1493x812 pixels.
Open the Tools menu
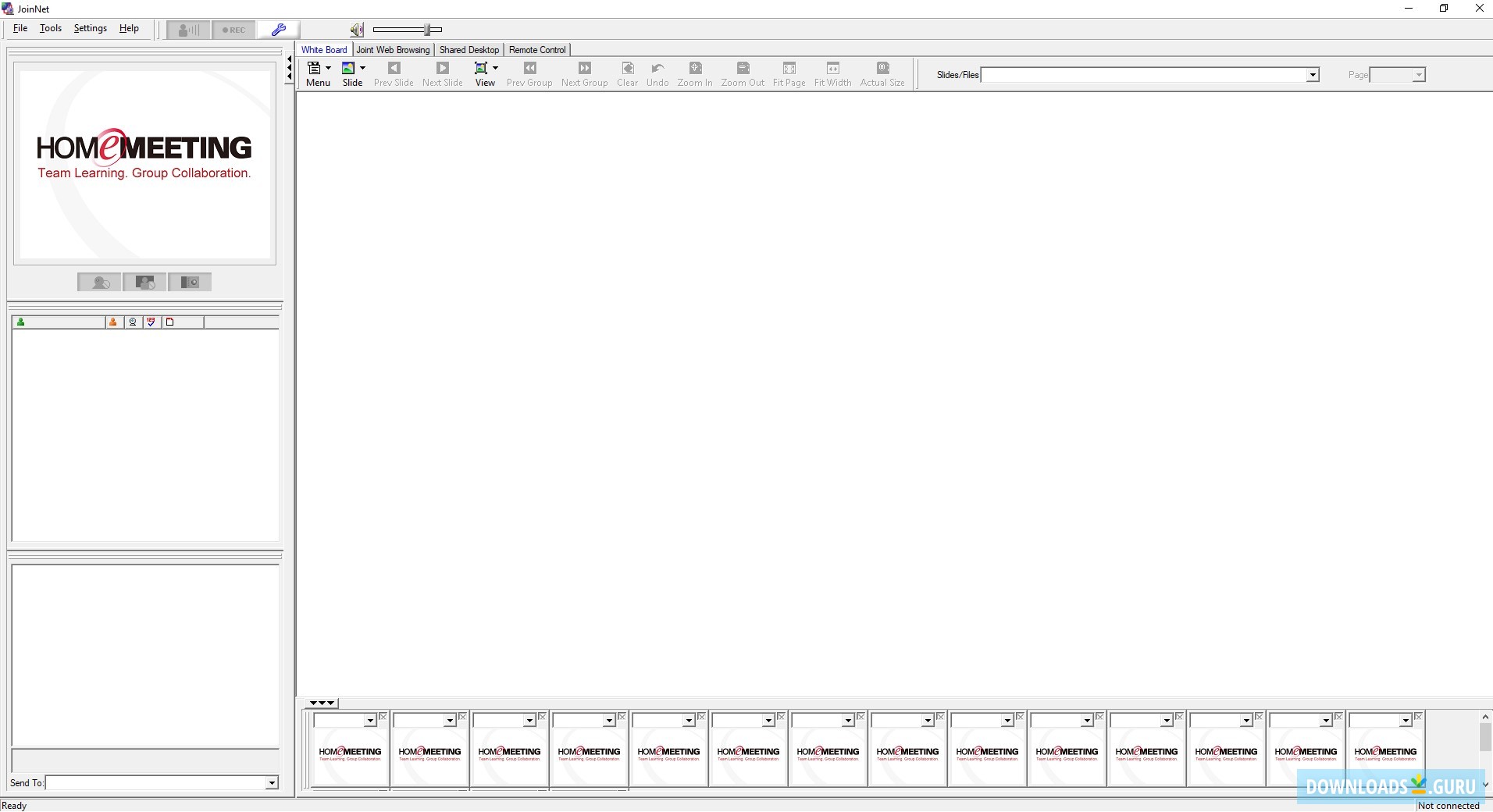51,28
